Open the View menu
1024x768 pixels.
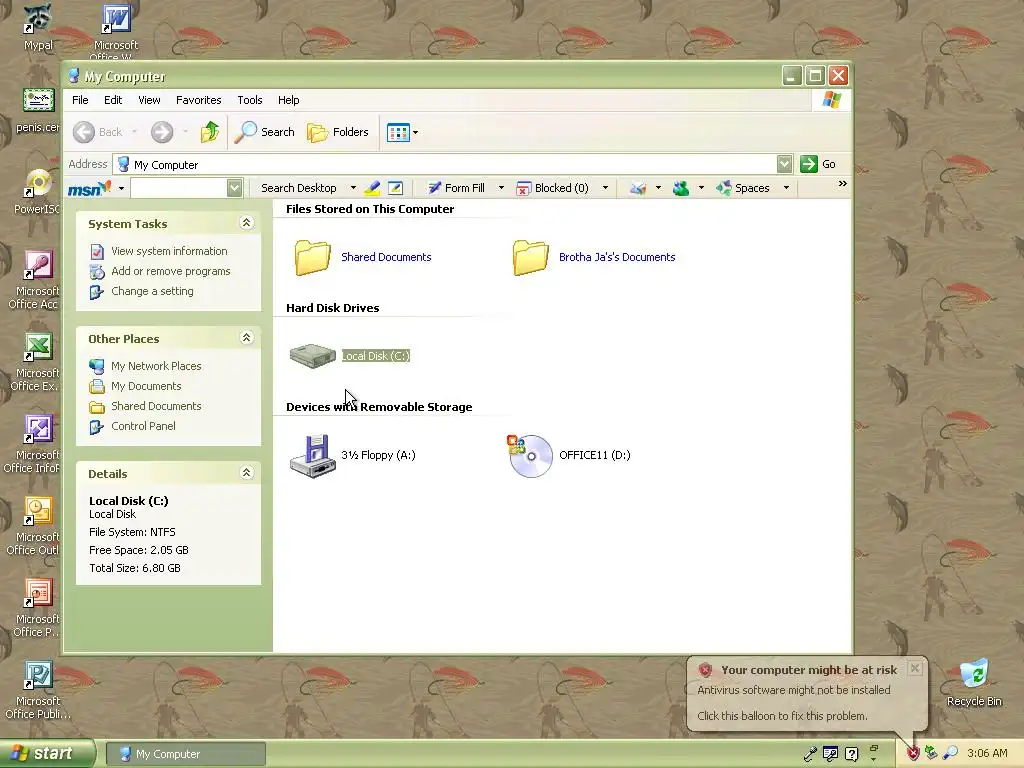pos(149,100)
